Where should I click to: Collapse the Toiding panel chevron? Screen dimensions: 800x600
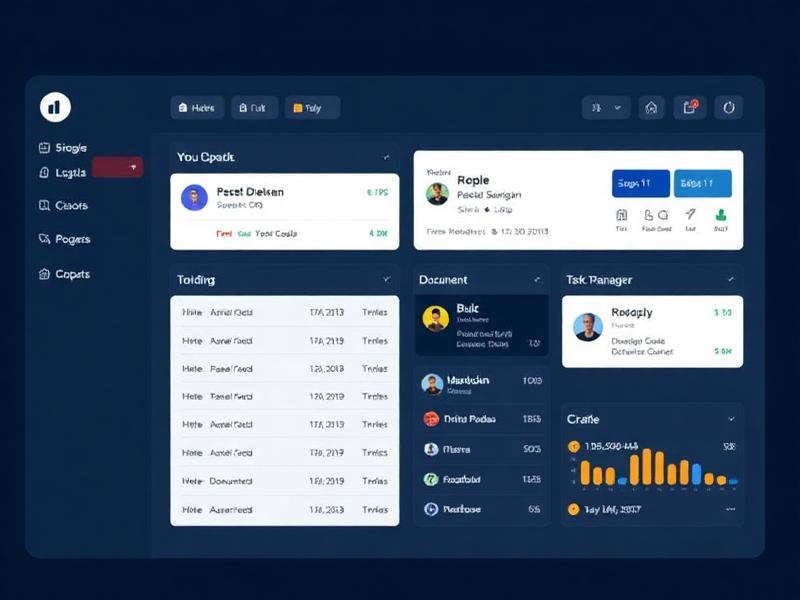click(386, 279)
